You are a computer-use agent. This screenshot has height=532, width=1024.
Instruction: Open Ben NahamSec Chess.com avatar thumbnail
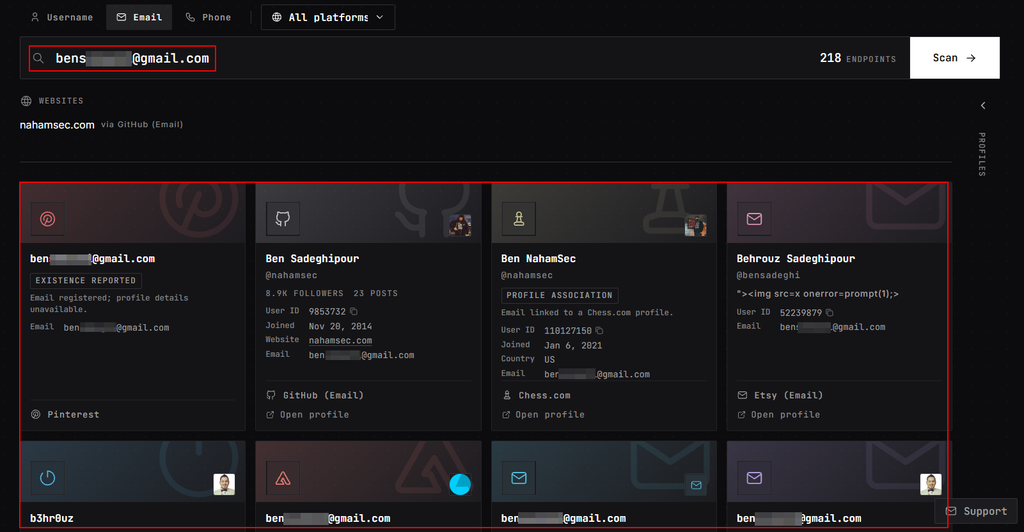(696, 225)
